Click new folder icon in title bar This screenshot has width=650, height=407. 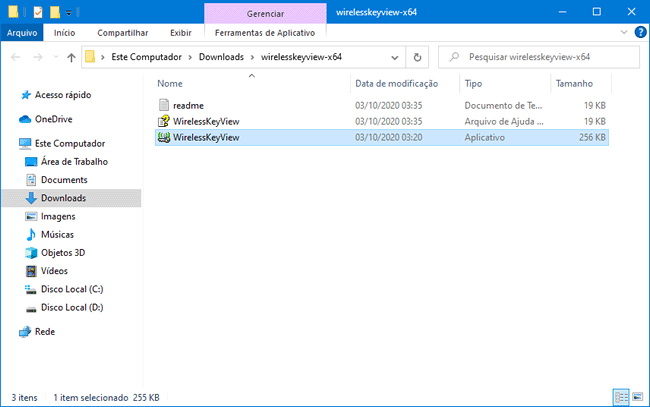(54, 12)
